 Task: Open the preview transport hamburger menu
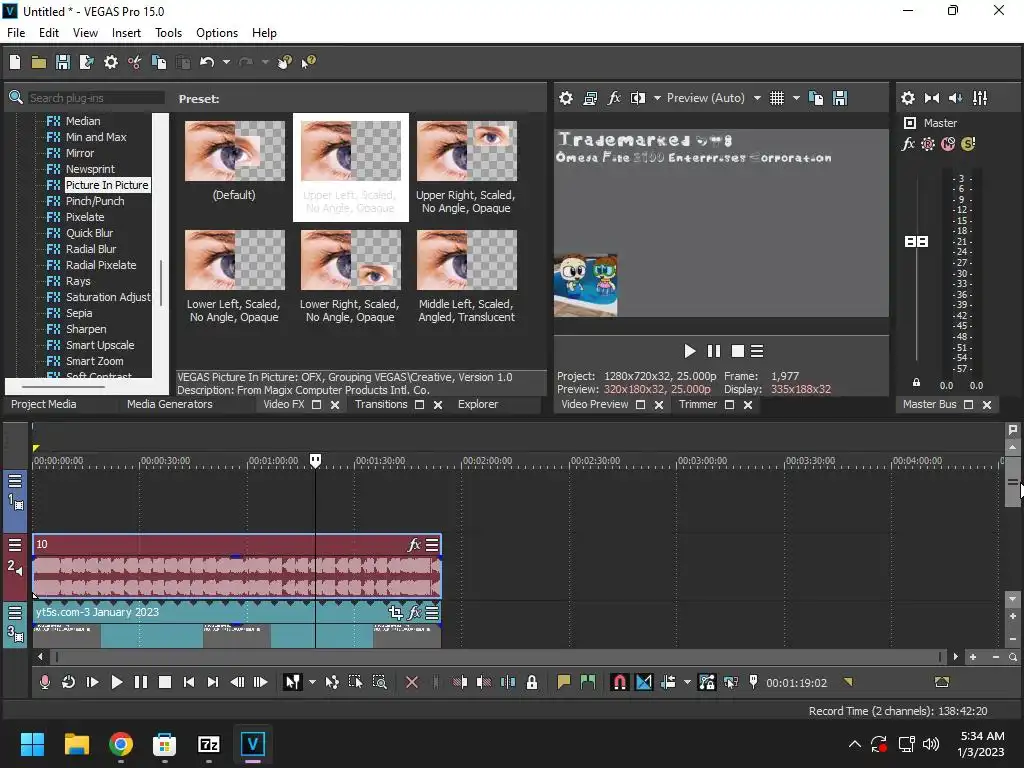click(x=757, y=351)
